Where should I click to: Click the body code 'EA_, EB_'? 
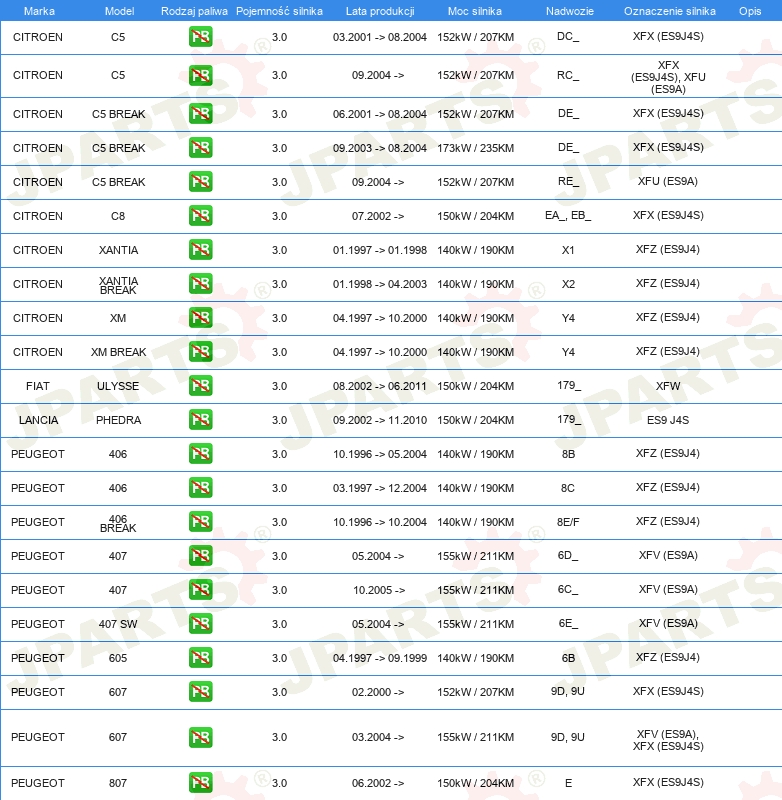point(568,215)
